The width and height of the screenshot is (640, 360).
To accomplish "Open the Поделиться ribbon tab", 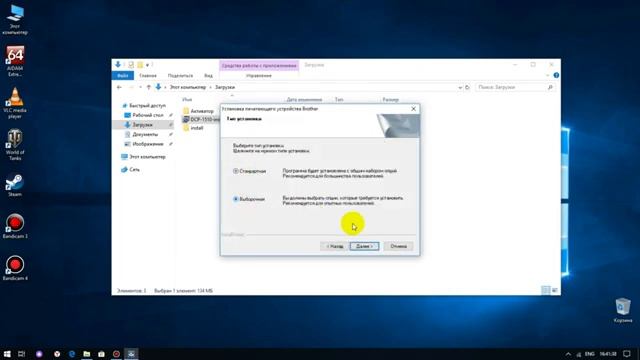I will [180, 76].
